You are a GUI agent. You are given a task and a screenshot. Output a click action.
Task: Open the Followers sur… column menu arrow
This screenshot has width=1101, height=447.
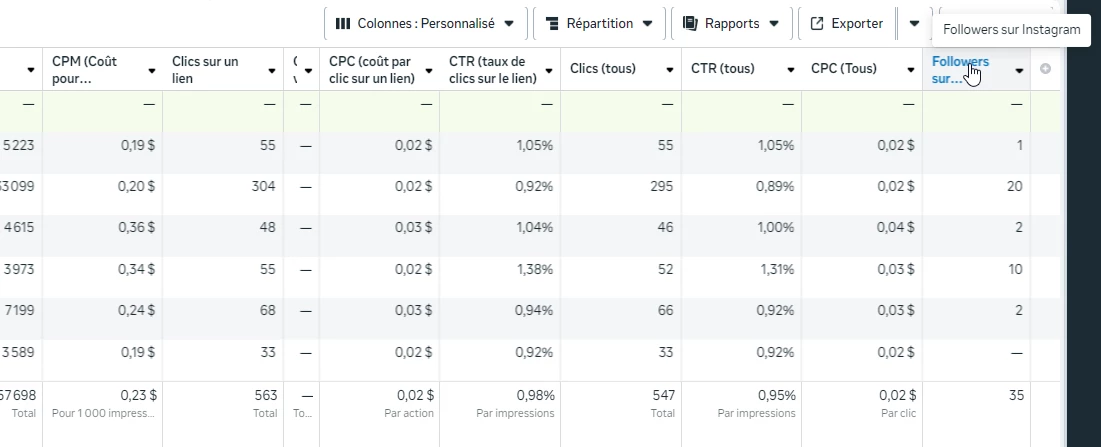click(1019, 70)
